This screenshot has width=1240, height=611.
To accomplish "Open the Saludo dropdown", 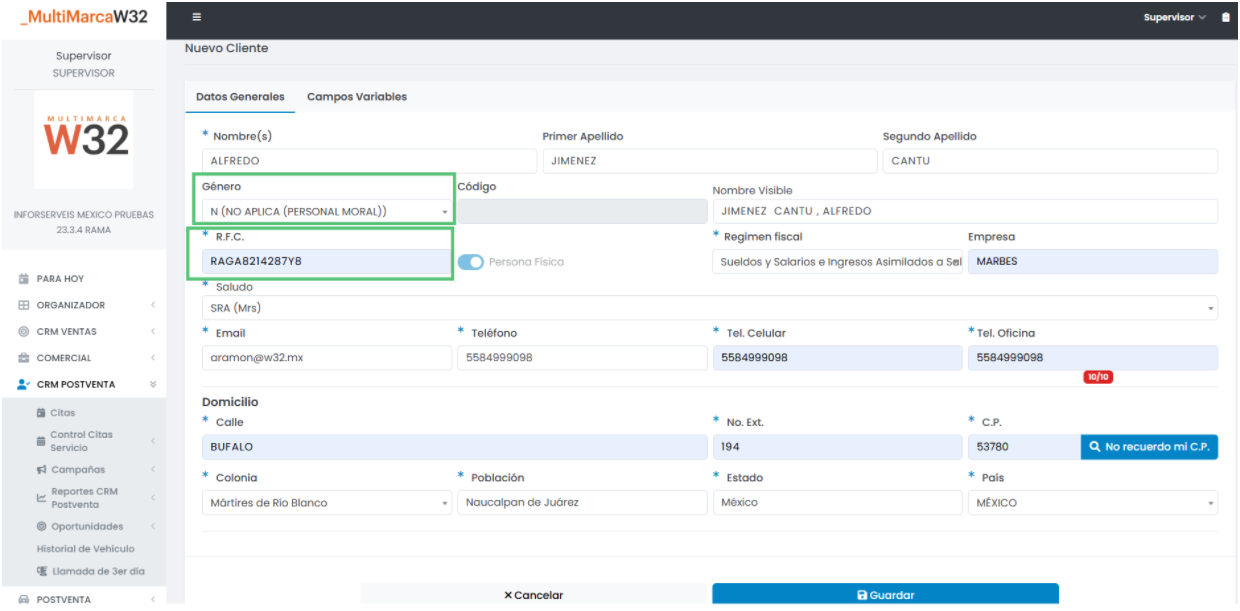I will [709, 308].
